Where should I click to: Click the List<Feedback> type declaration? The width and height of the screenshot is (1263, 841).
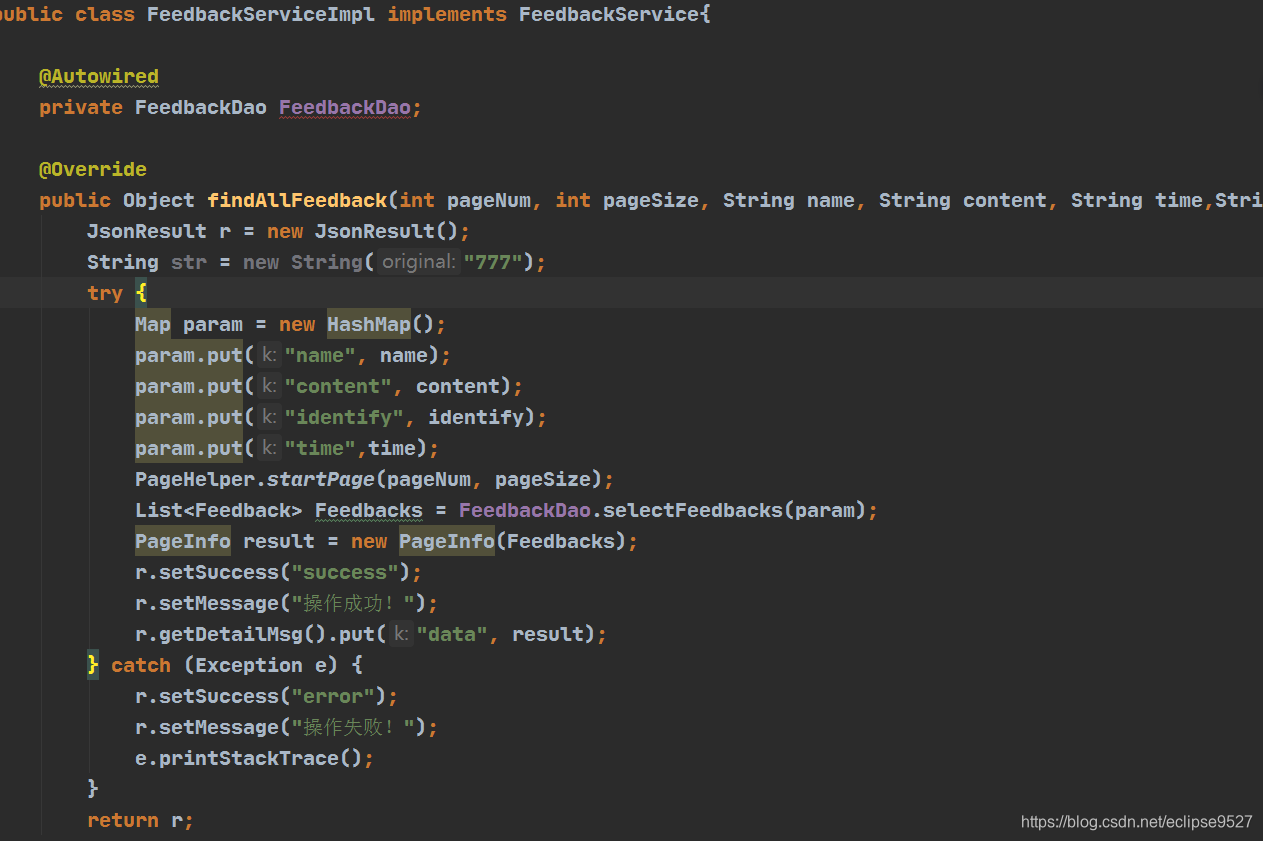coord(219,510)
